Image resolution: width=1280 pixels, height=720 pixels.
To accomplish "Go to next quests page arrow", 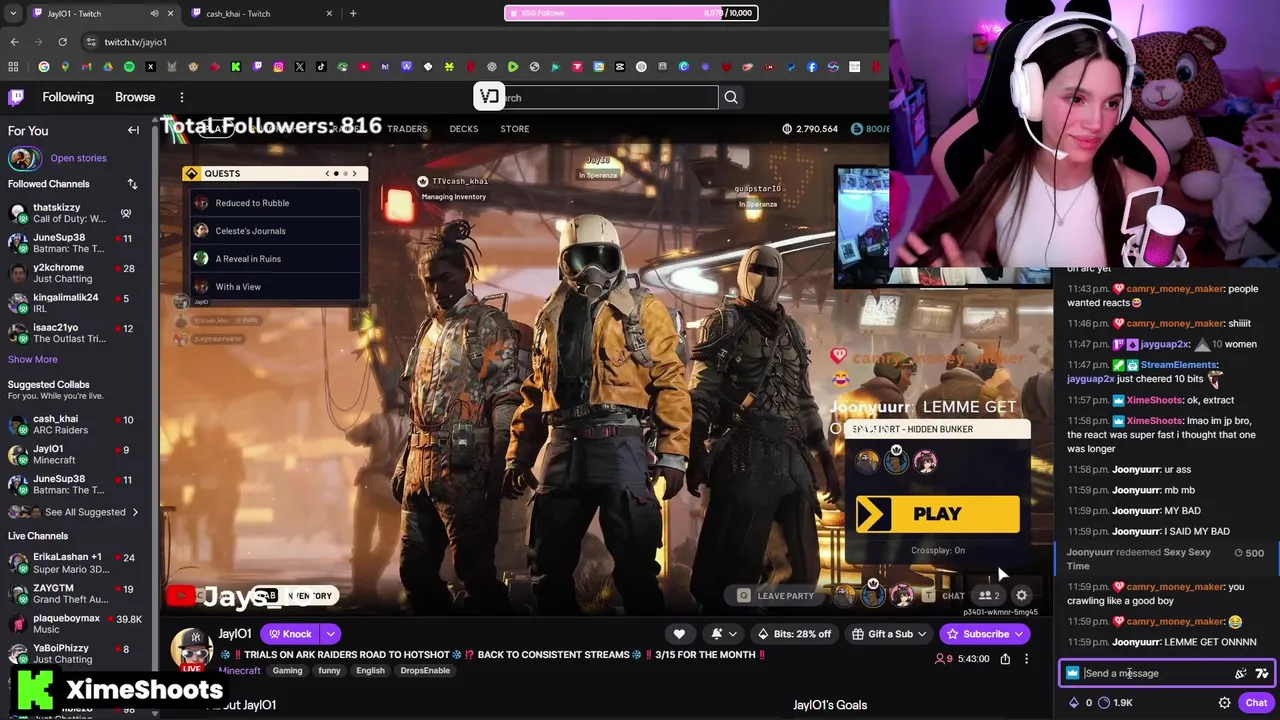I will coord(353,174).
